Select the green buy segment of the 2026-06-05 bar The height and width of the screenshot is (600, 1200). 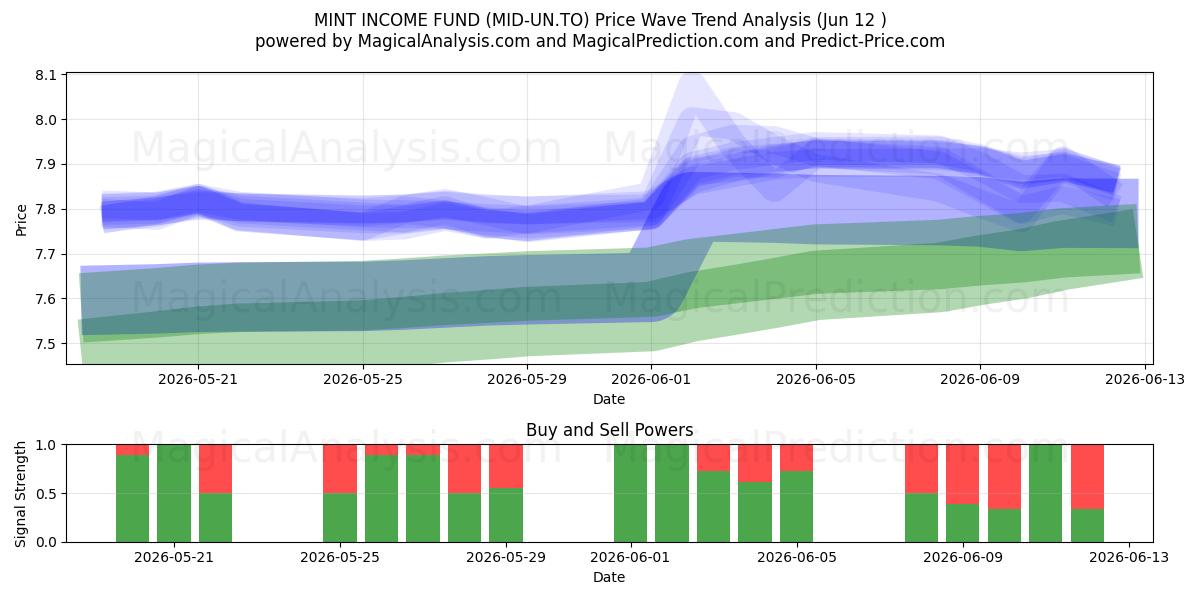[x=796, y=506]
